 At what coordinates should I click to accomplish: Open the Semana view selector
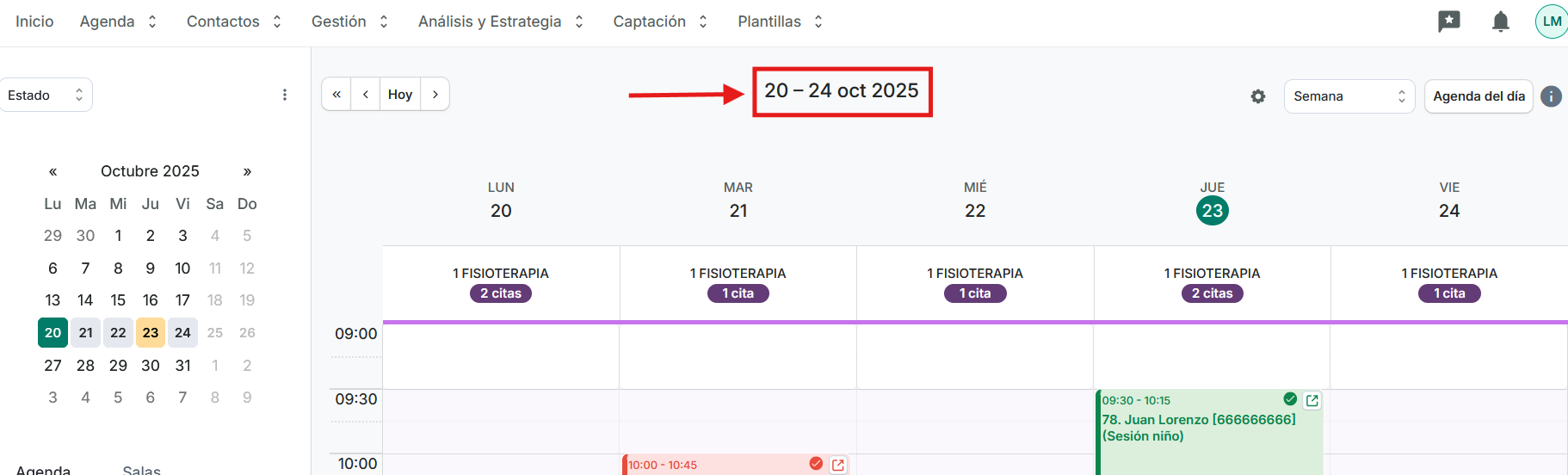(x=1349, y=96)
